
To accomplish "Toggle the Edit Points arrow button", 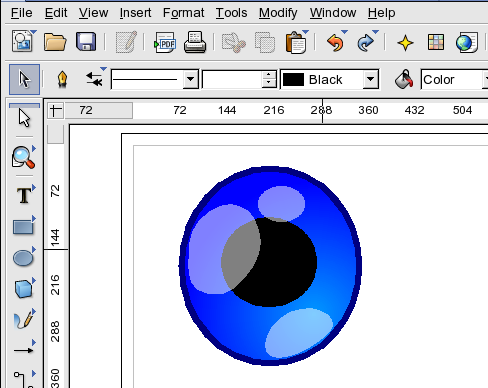I will coord(24,79).
